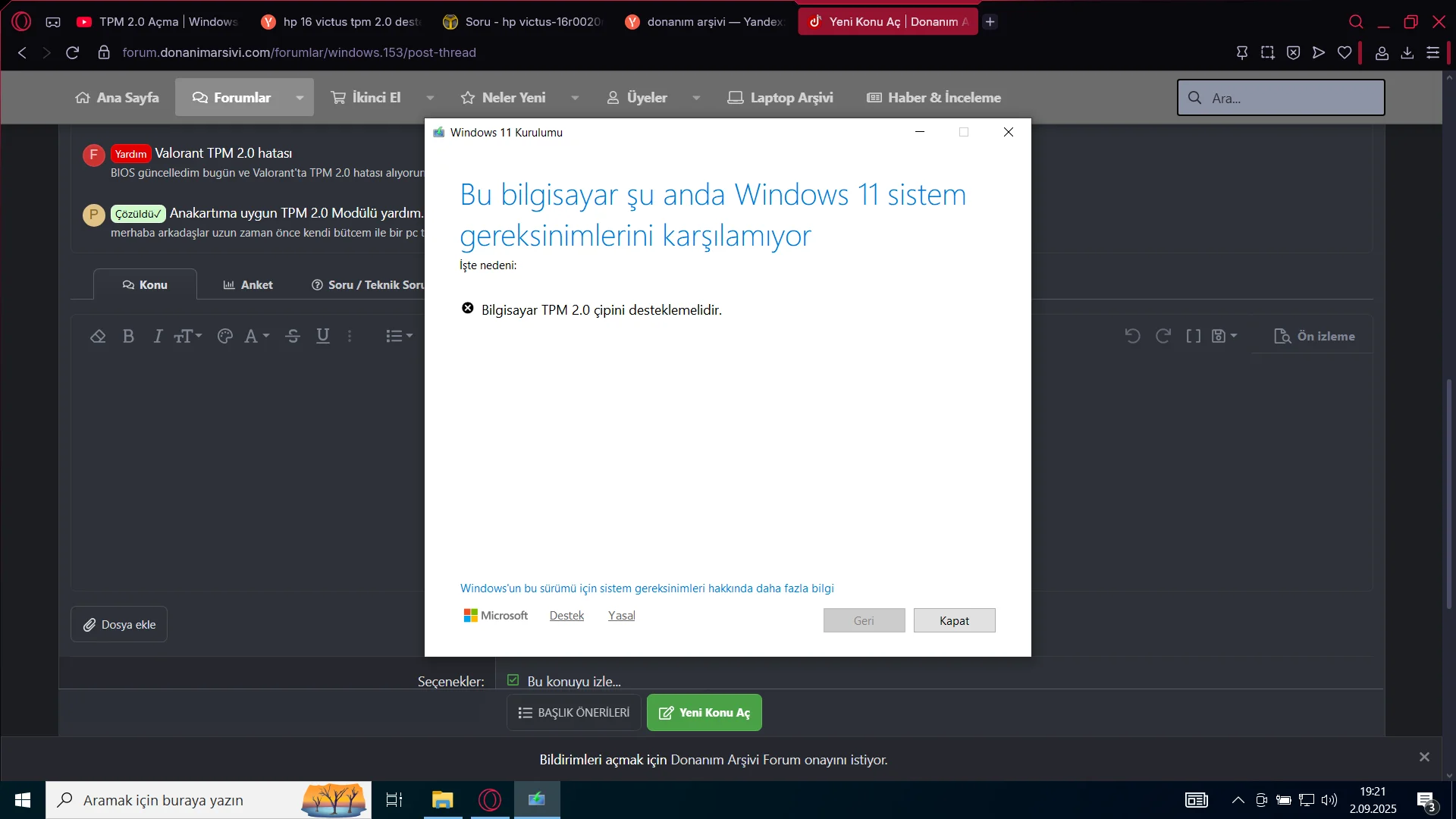Screen dimensions: 1456x819
Task: Apply italic formatting in the editor
Action: point(157,336)
